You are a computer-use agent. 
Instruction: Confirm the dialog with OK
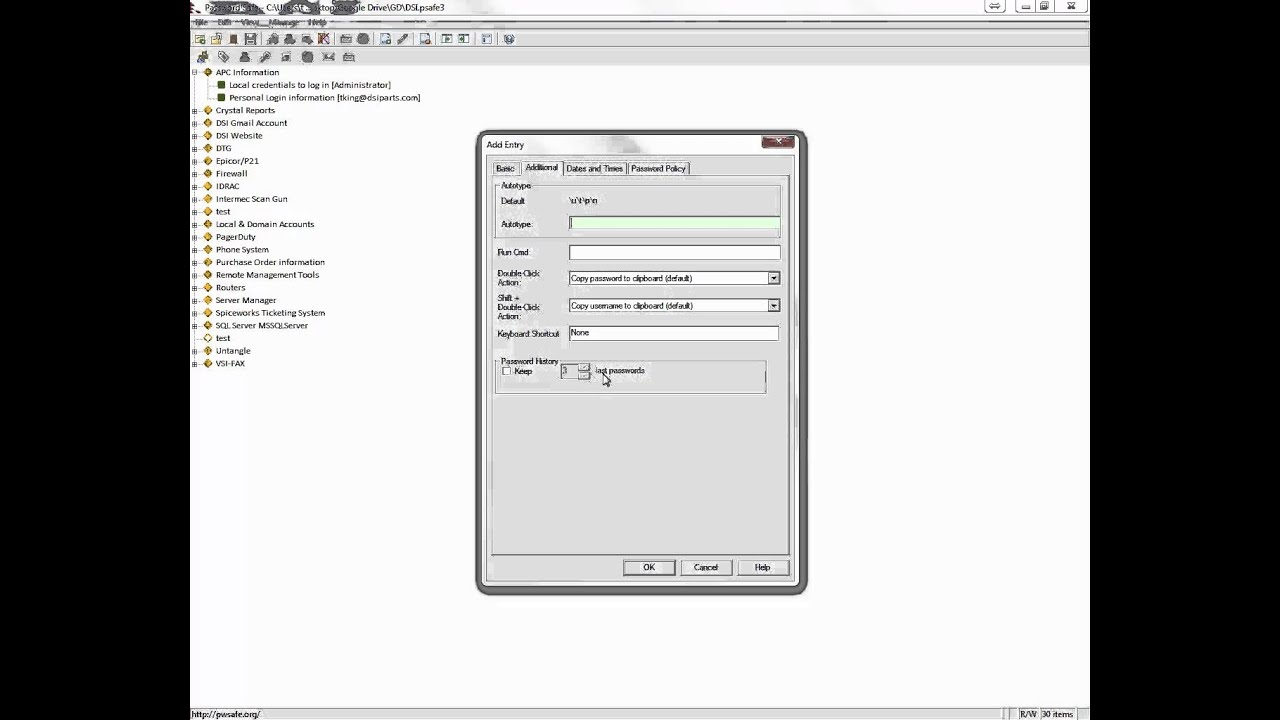649,567
